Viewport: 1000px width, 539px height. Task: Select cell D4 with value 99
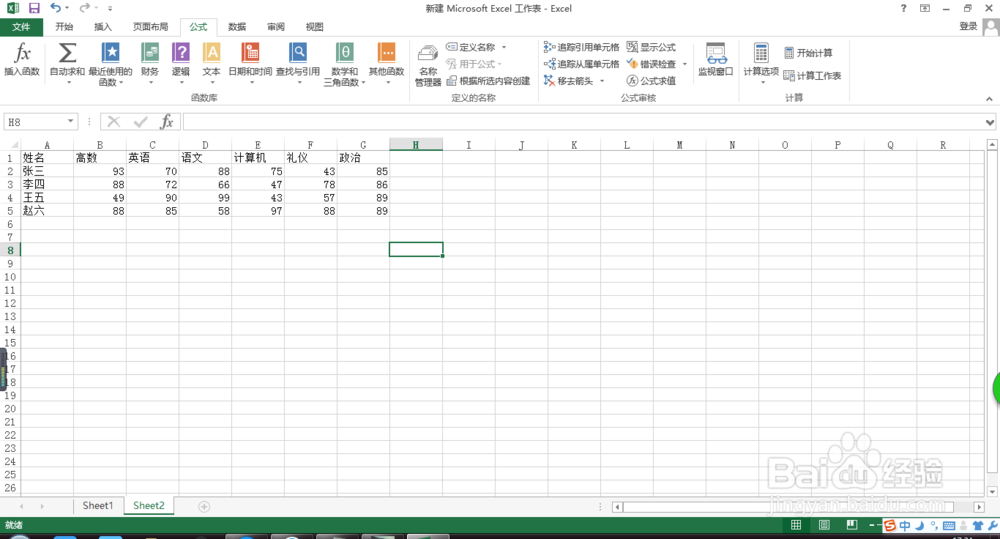205,198
